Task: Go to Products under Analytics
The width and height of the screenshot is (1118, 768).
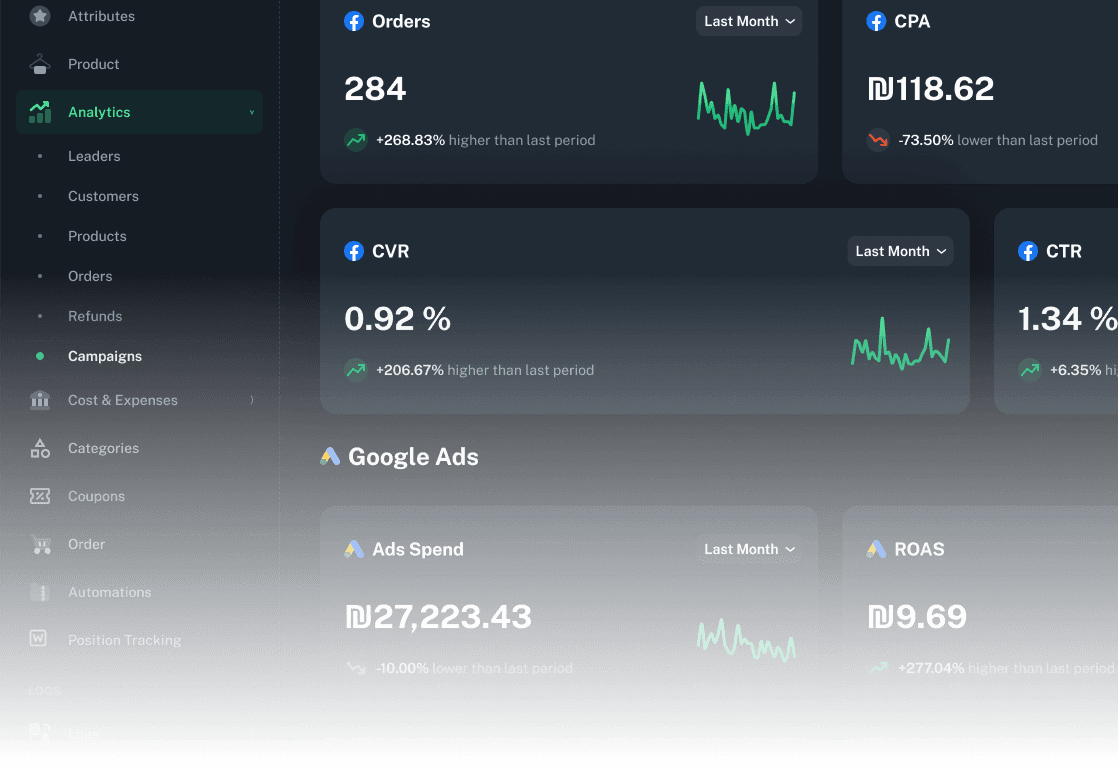Action: 97,236
